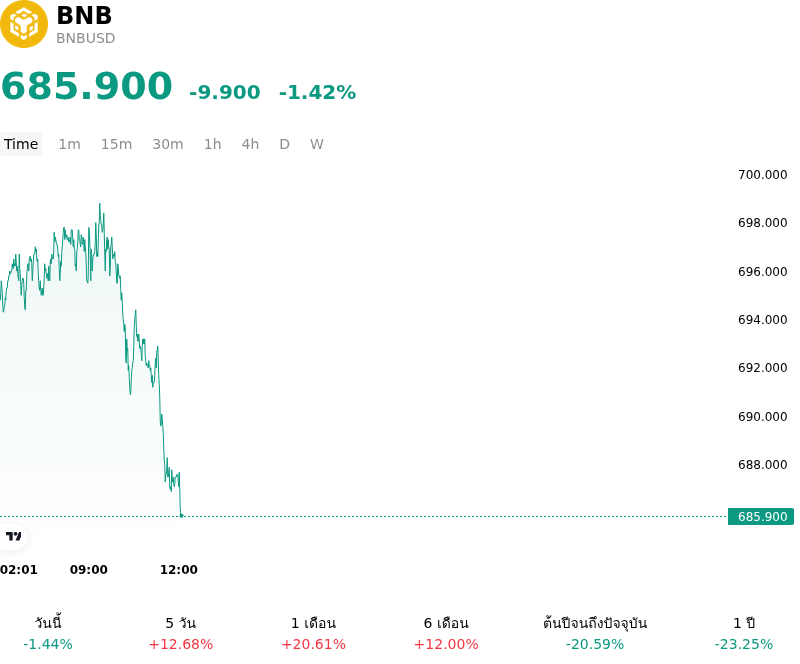Show the วันนี้ -1.44% range
The height and width of the screenshot is (664, 800).
48,633
